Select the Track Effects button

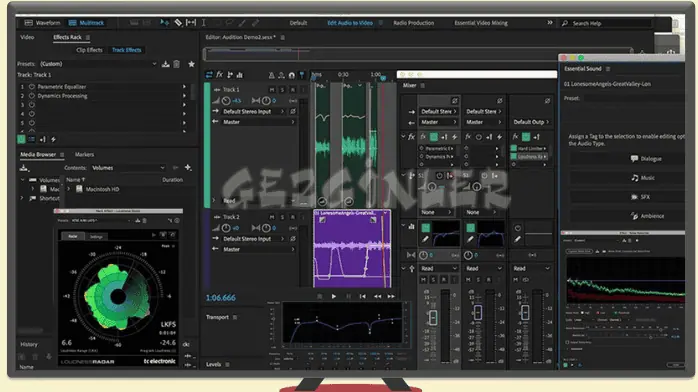(126, 50)
